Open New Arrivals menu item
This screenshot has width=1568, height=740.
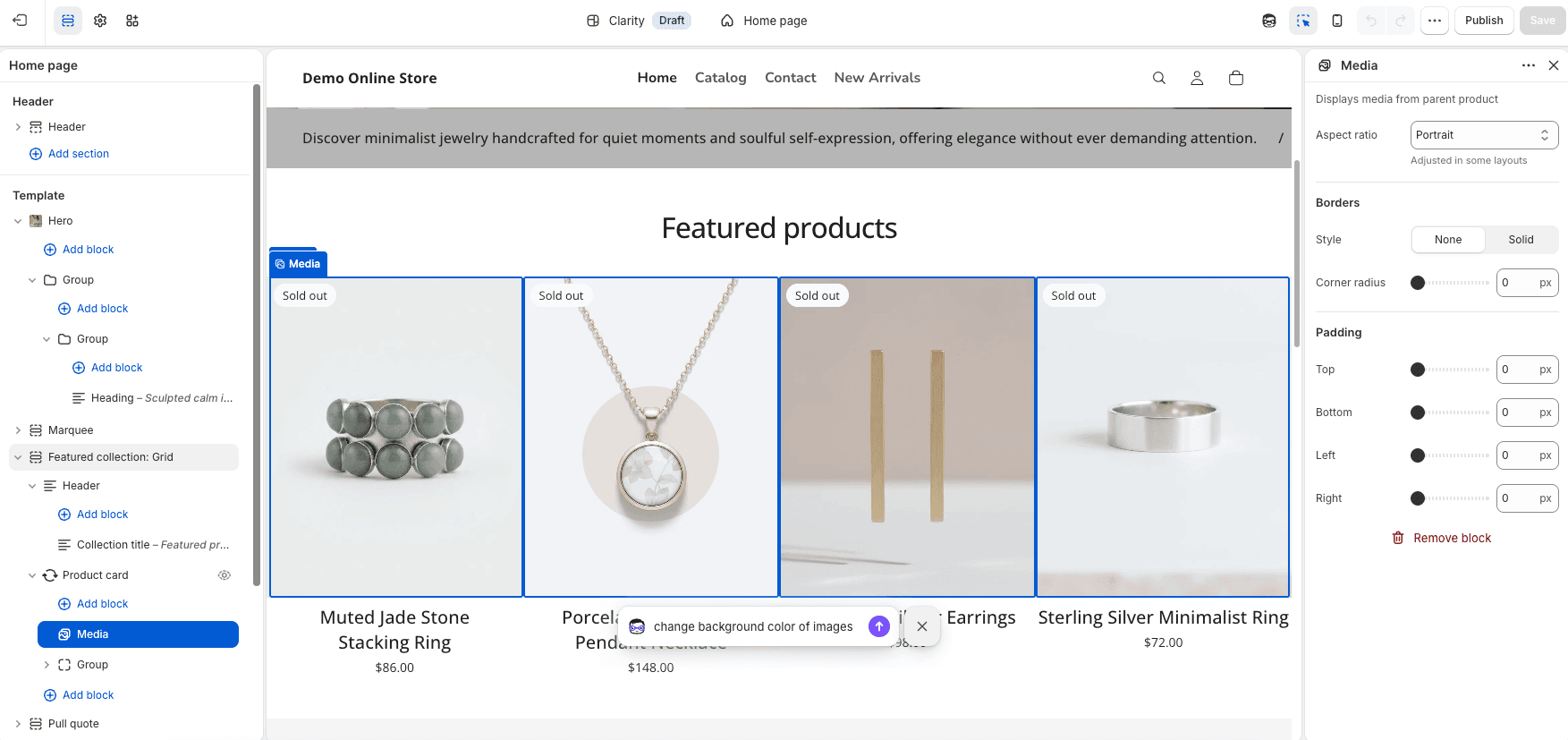(x=877, y=78)
